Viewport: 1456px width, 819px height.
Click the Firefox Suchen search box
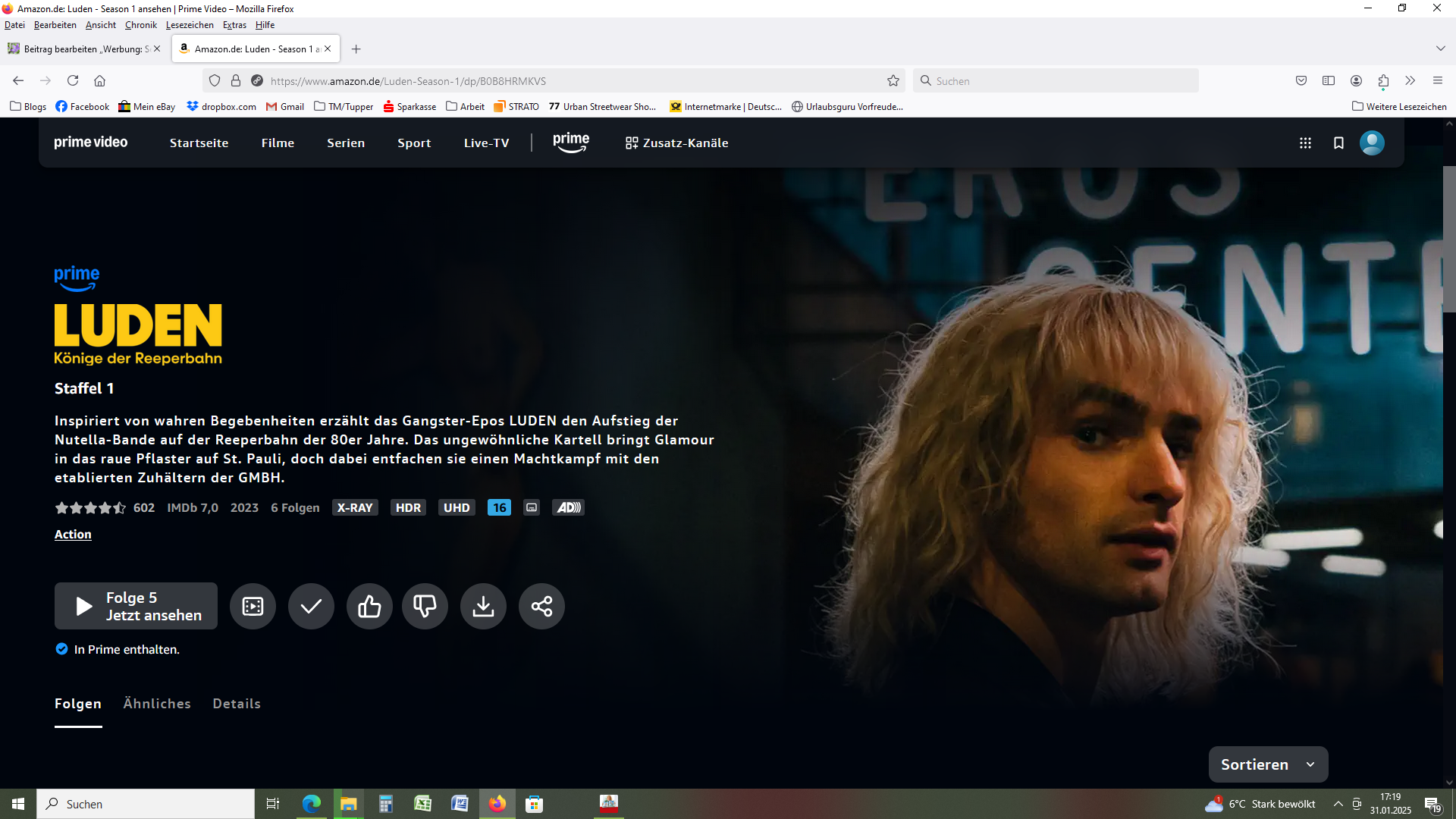pyautogui.click(x=1056, y=80)
